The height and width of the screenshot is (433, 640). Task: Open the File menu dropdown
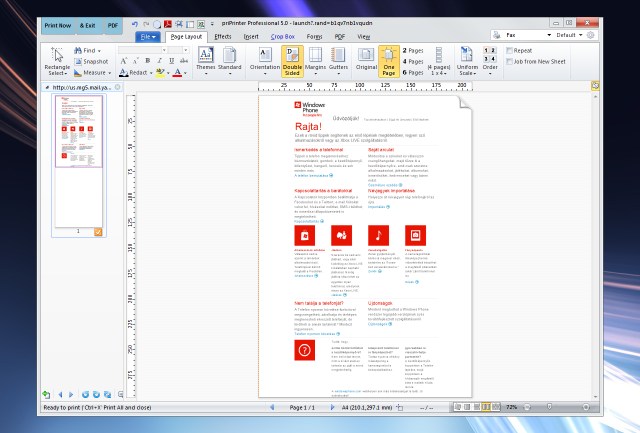[x=150, y=36]
